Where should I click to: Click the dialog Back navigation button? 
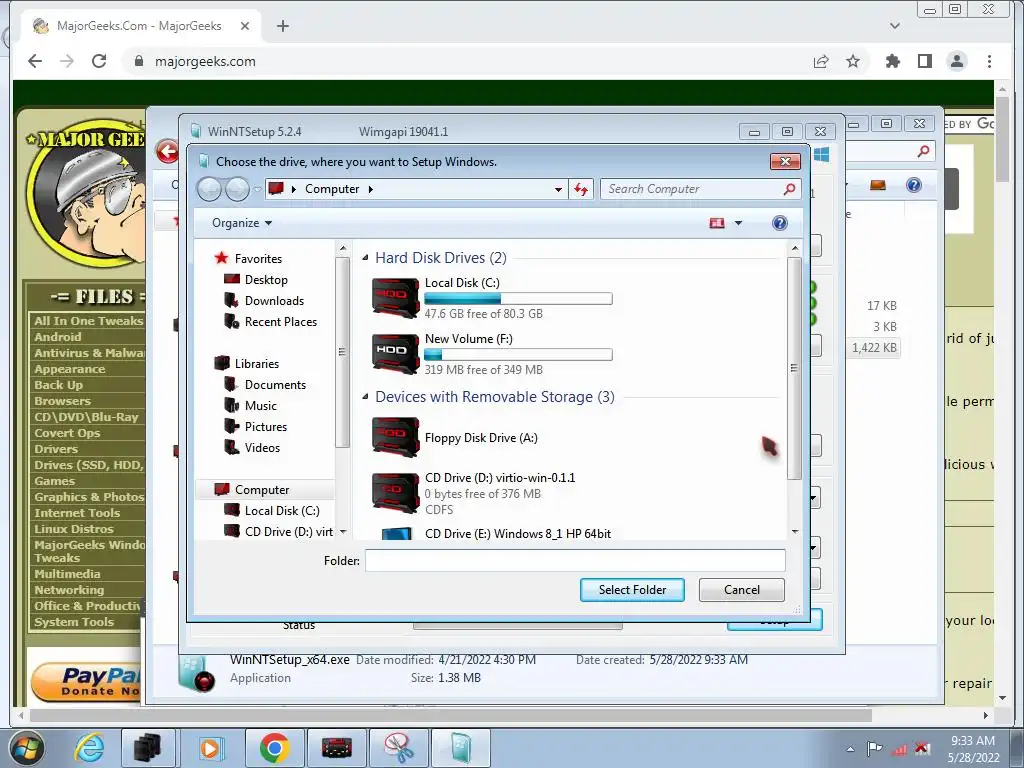tap(209, 189)
